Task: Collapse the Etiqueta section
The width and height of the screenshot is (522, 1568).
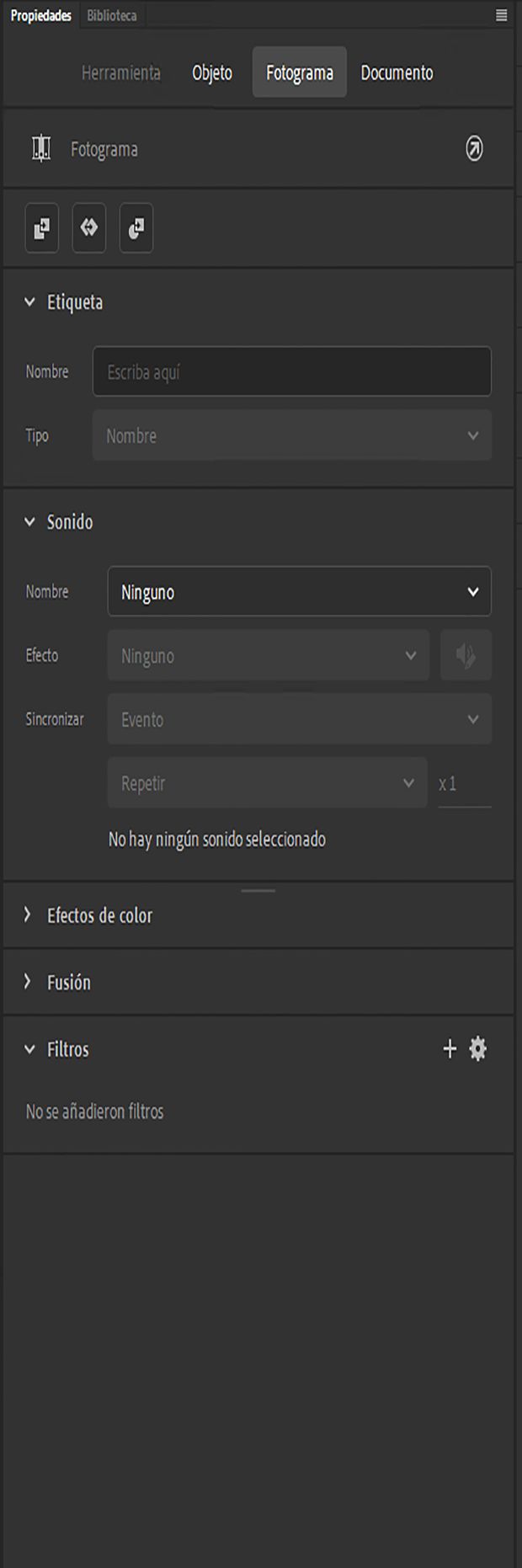Action: coord(29,302)
